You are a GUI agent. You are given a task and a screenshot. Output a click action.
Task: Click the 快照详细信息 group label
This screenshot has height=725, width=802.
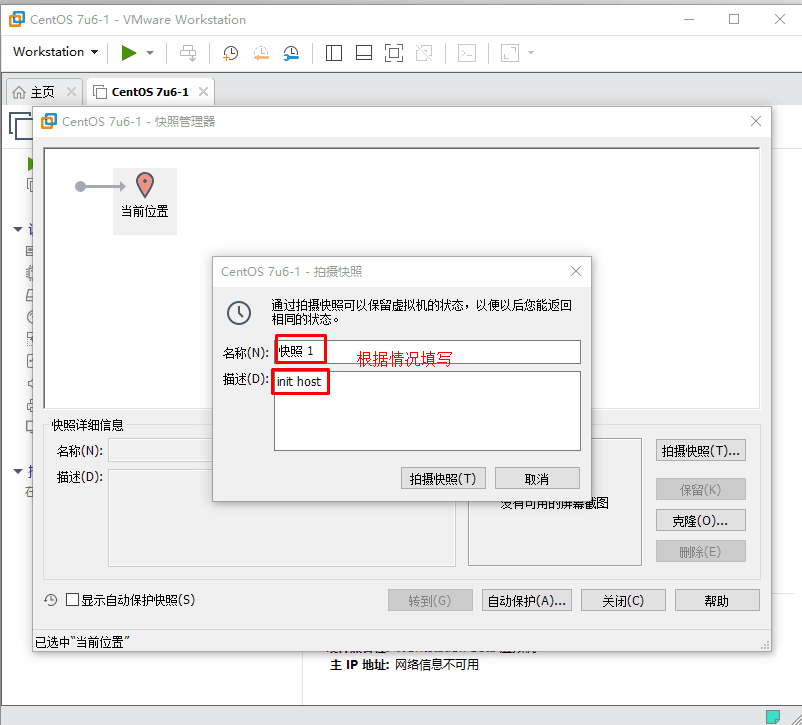(x=87, y=425)
